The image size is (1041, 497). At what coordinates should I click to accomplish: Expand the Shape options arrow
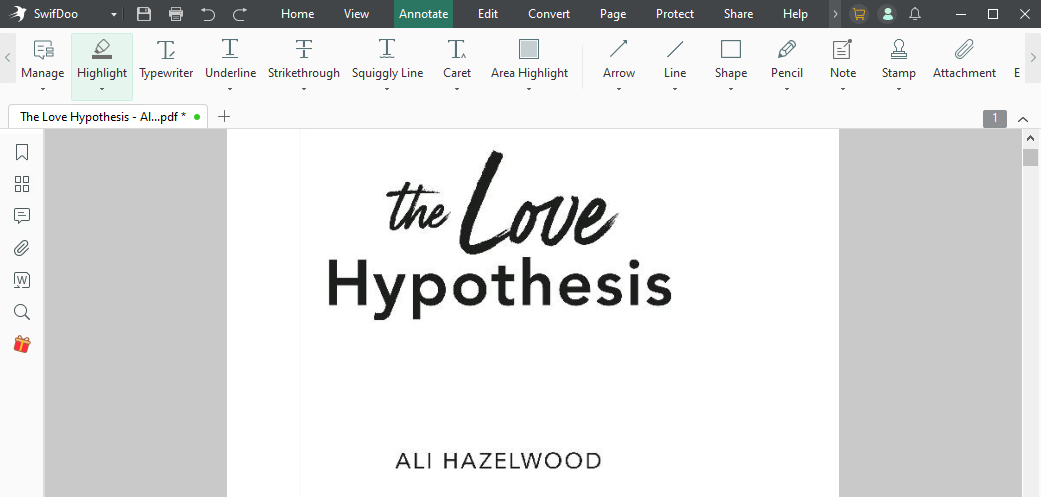click(x=730, y=89)
